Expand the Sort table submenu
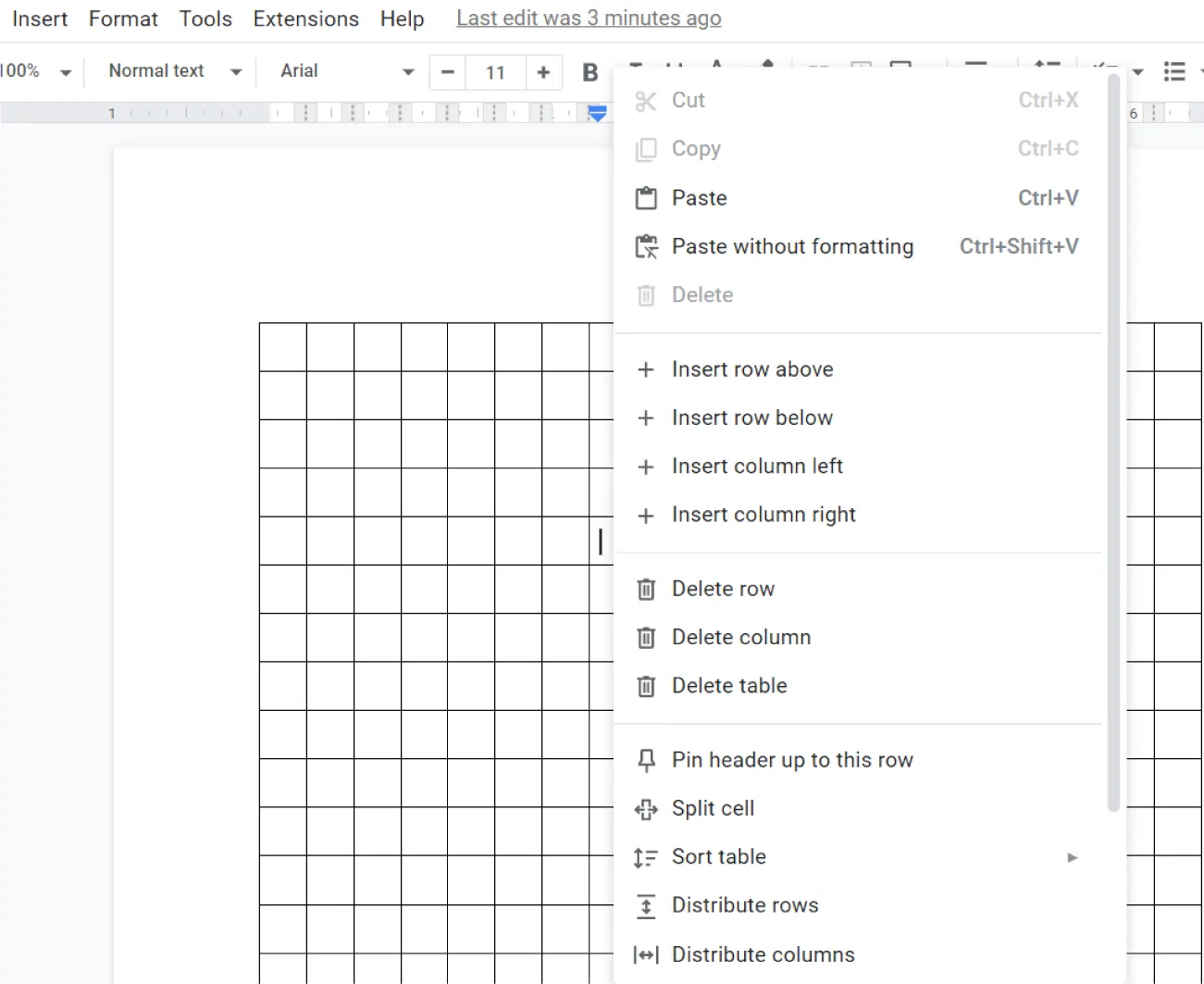 pos(1071,857)
